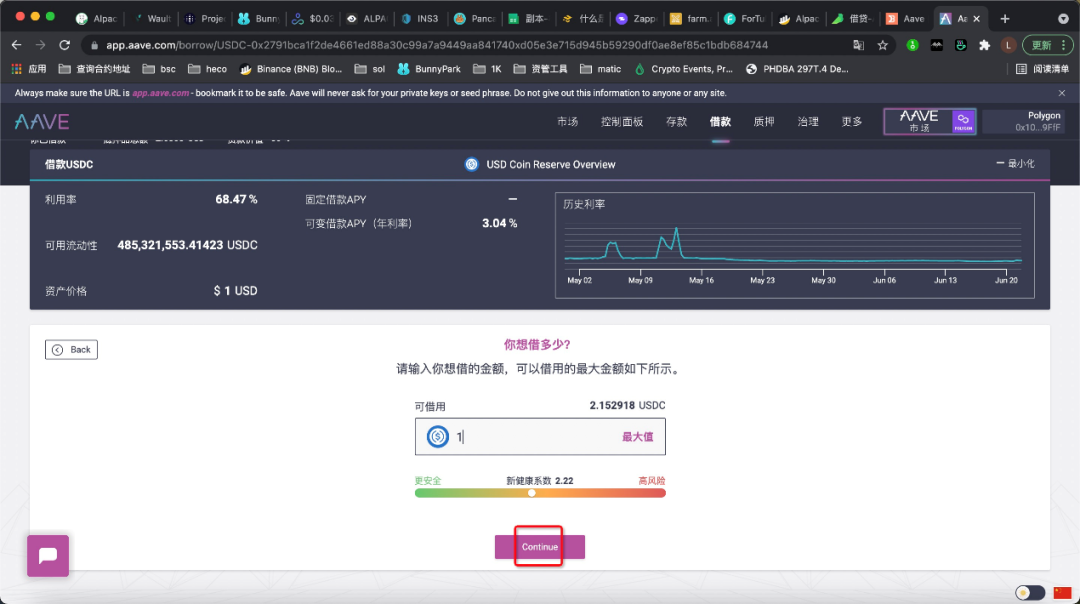The height and width of the screenshot is (604, 1080).
Task: Dismiss the URL safety warning banner
Action: pyautogui.click(x=1062, y=93)
